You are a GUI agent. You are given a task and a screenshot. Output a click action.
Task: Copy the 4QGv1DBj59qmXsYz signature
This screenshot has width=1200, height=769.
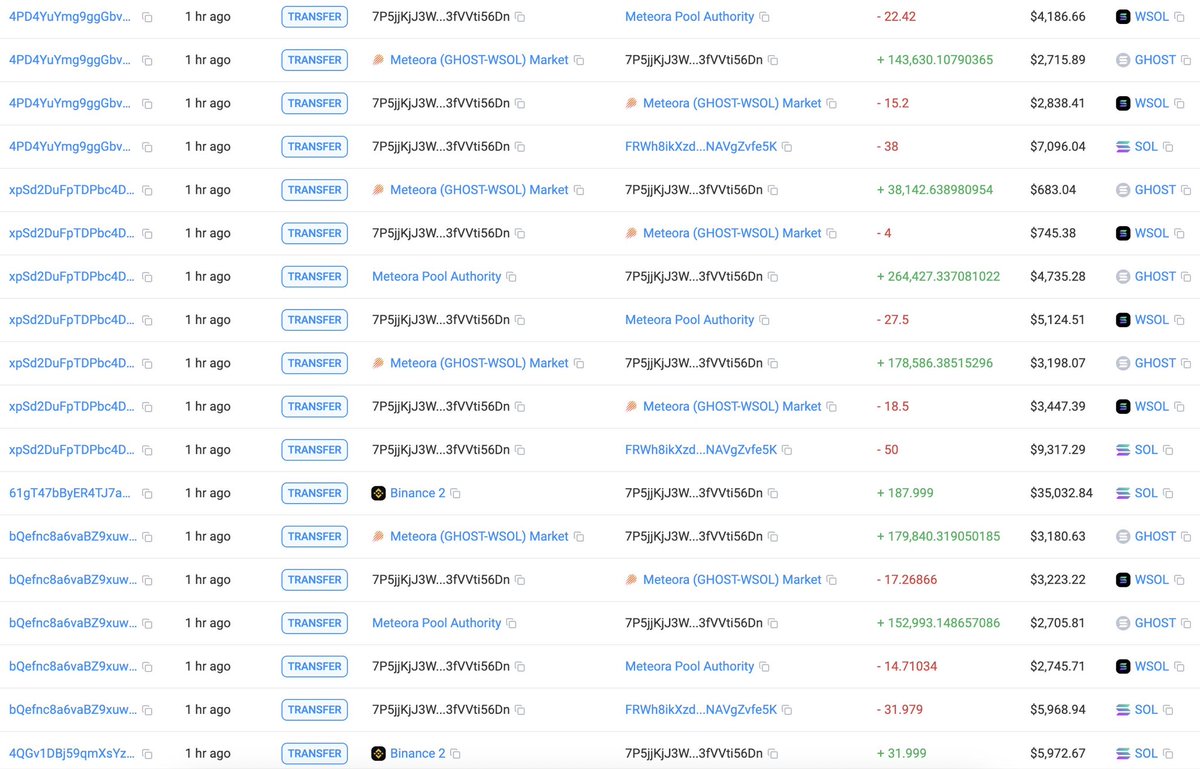pos(147,753)
